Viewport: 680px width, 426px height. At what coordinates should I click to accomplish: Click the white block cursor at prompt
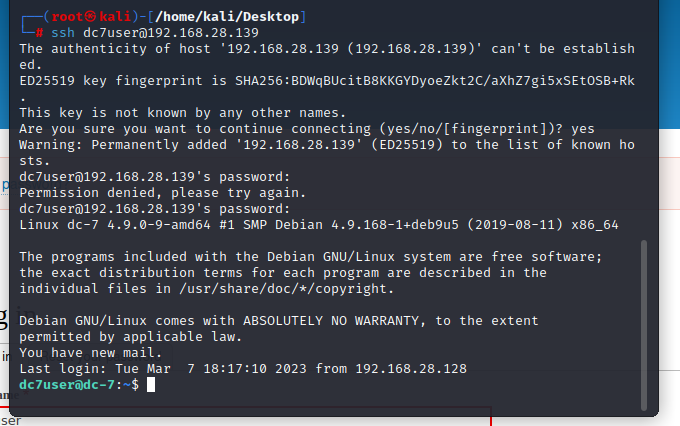[x=151, y=385]
